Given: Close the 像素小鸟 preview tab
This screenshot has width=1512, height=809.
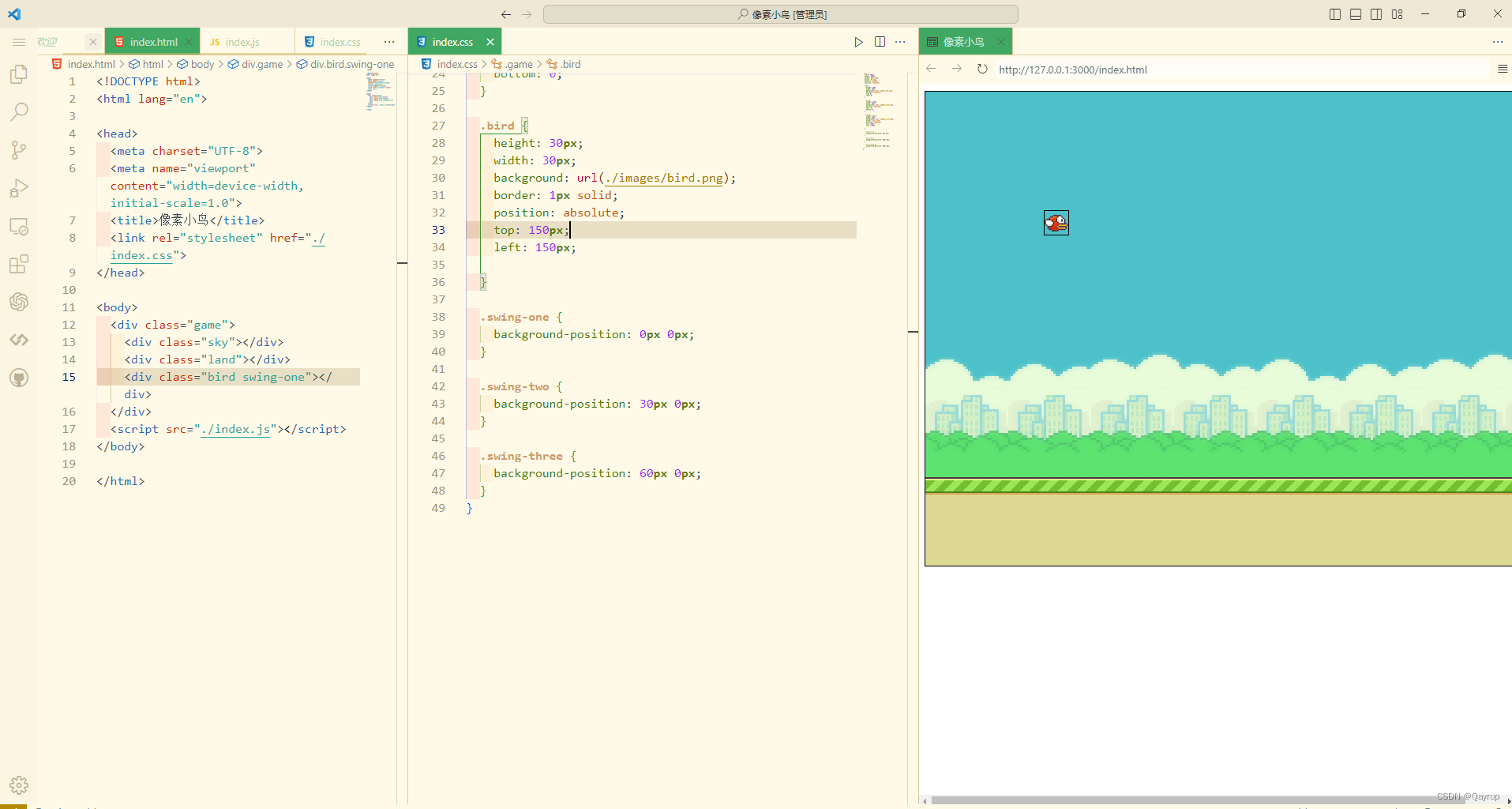Looking at the screenshot, I should click(x=1001, y=42).
